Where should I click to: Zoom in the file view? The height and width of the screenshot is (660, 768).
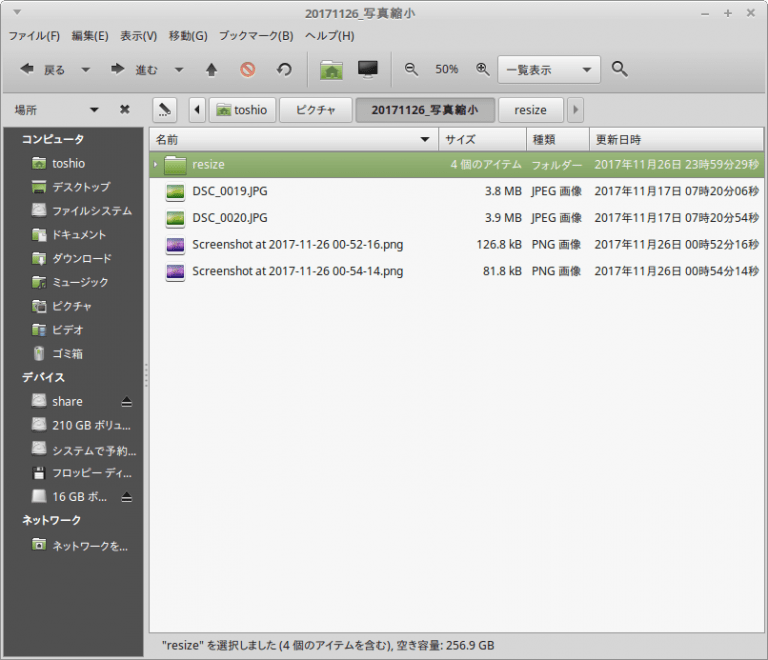pos(483,70)
